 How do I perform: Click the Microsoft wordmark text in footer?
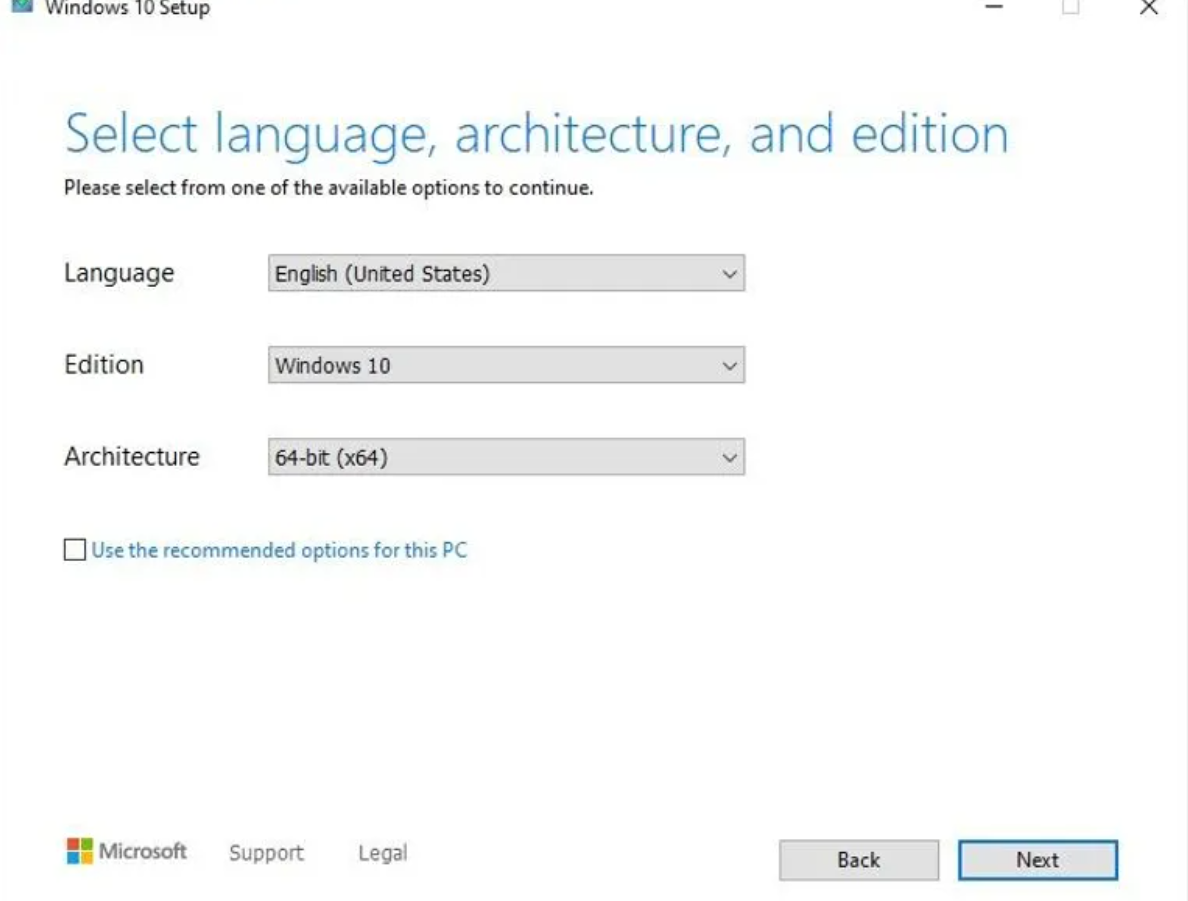143,852
